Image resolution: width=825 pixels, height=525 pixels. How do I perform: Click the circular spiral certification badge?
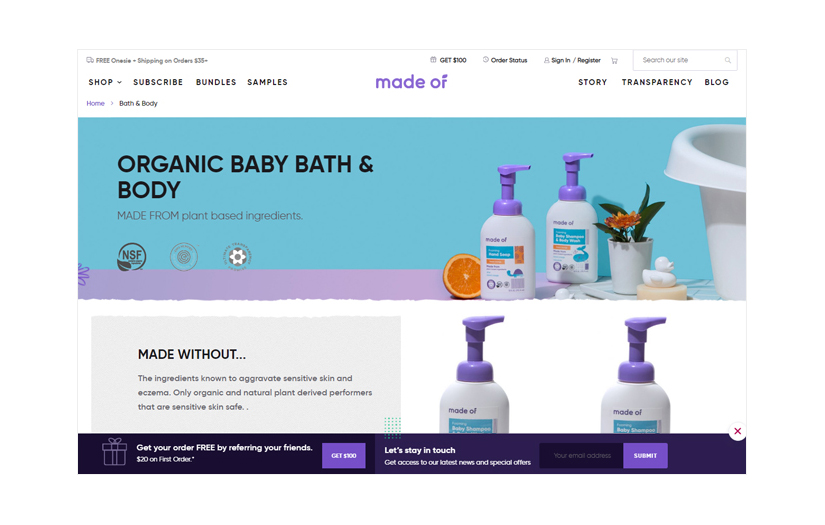[x=184, y=257]
